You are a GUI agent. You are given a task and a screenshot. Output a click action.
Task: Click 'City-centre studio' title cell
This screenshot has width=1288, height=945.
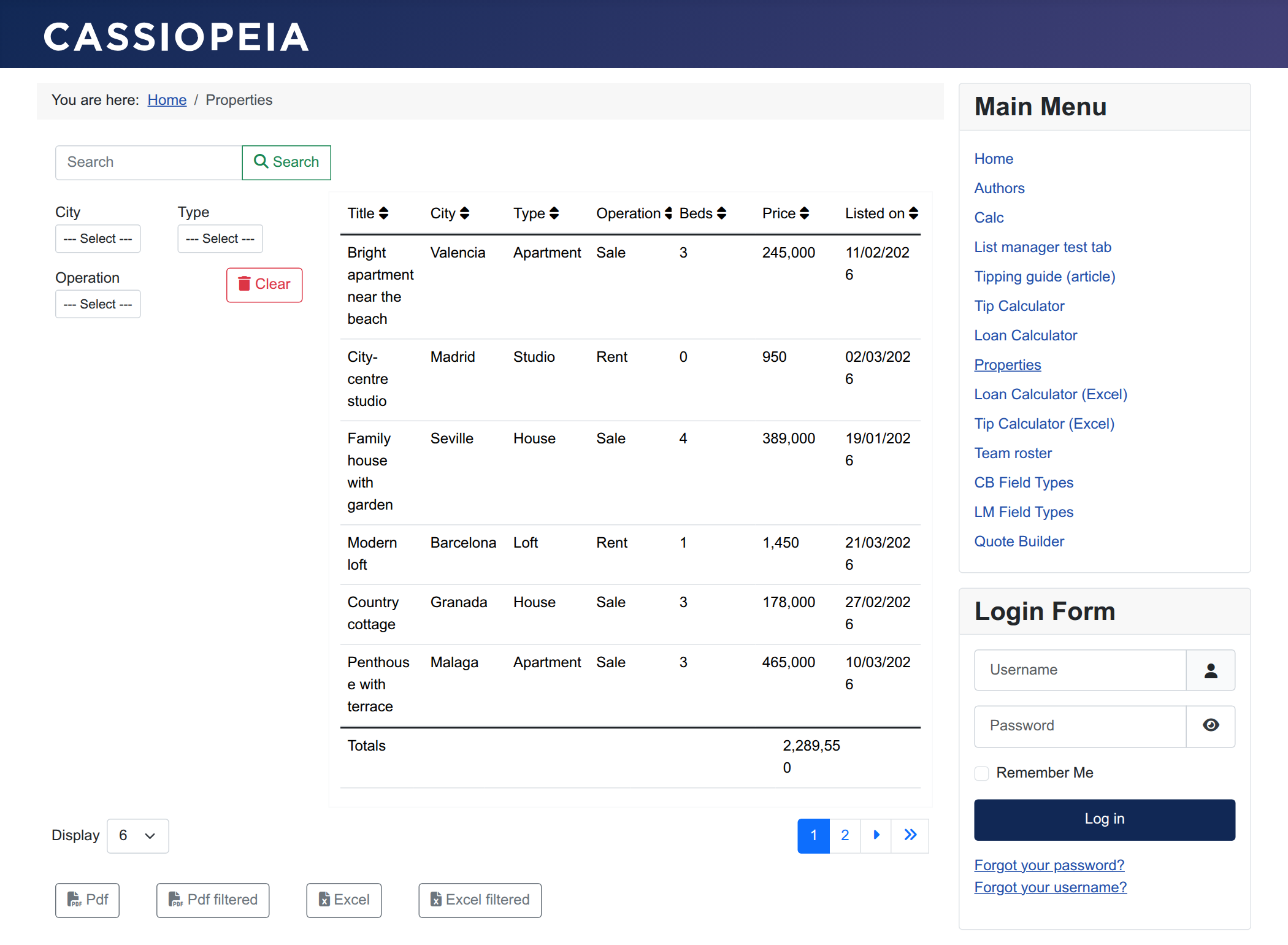click(368, 379)
